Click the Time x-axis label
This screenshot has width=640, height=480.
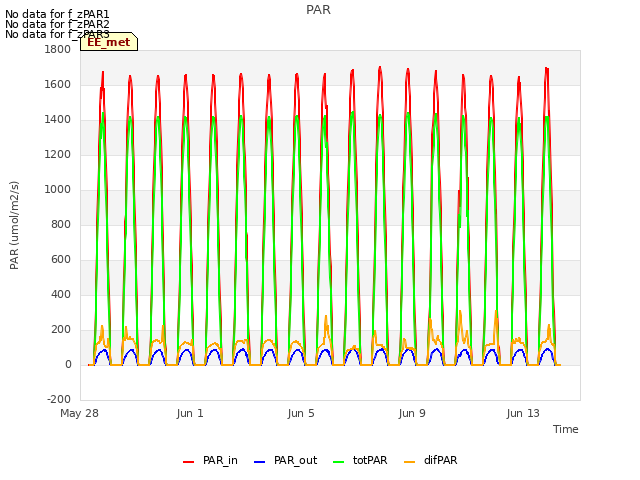coord(566,429)
